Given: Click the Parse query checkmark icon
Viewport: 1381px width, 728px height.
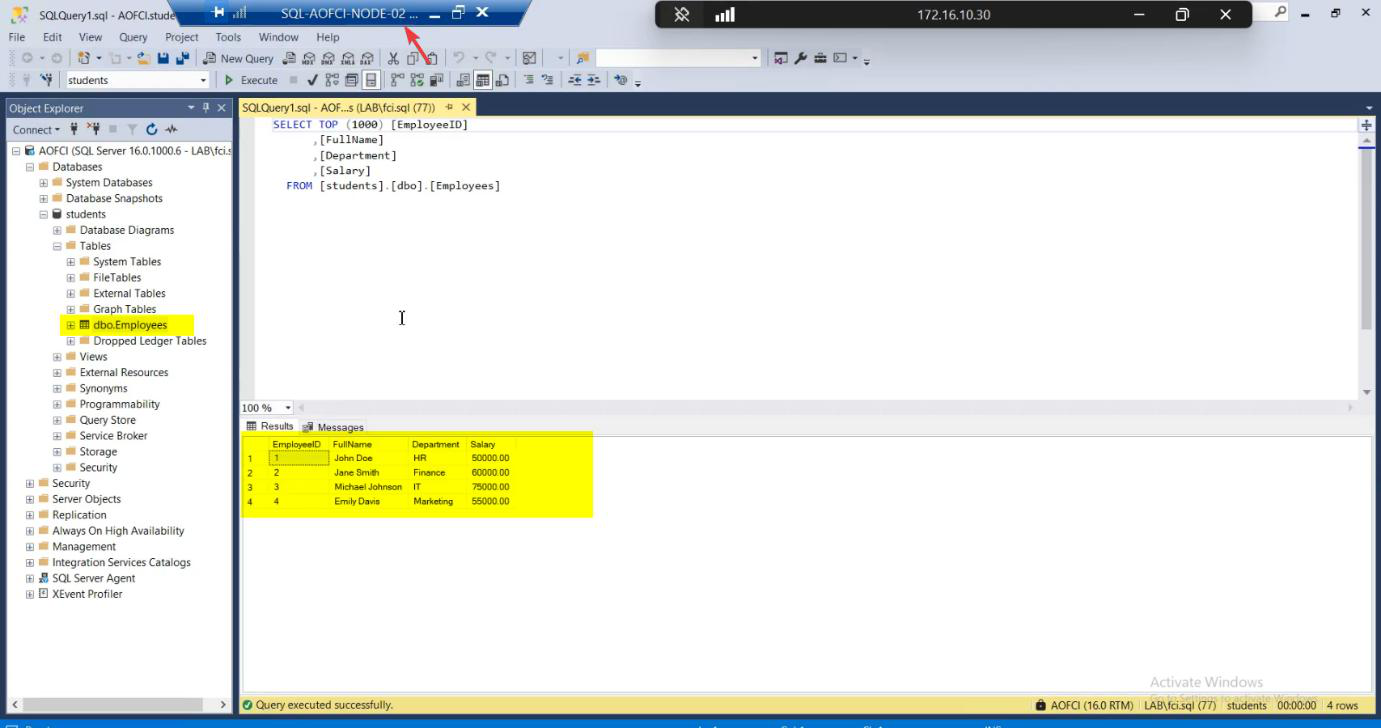Looking at the screenshot, I should click(x=313, y=80).
